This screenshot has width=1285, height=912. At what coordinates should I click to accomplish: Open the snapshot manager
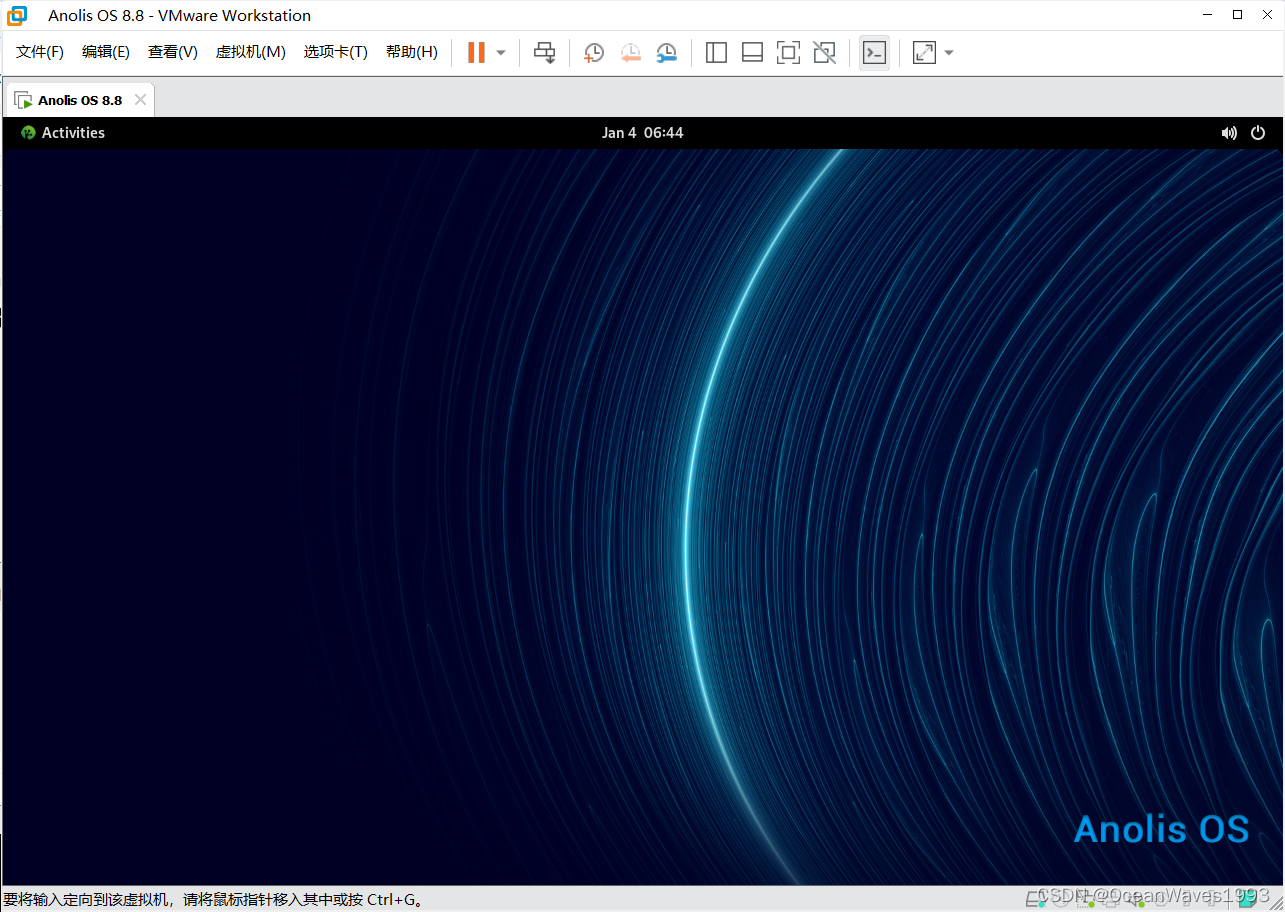click(666, 52)
